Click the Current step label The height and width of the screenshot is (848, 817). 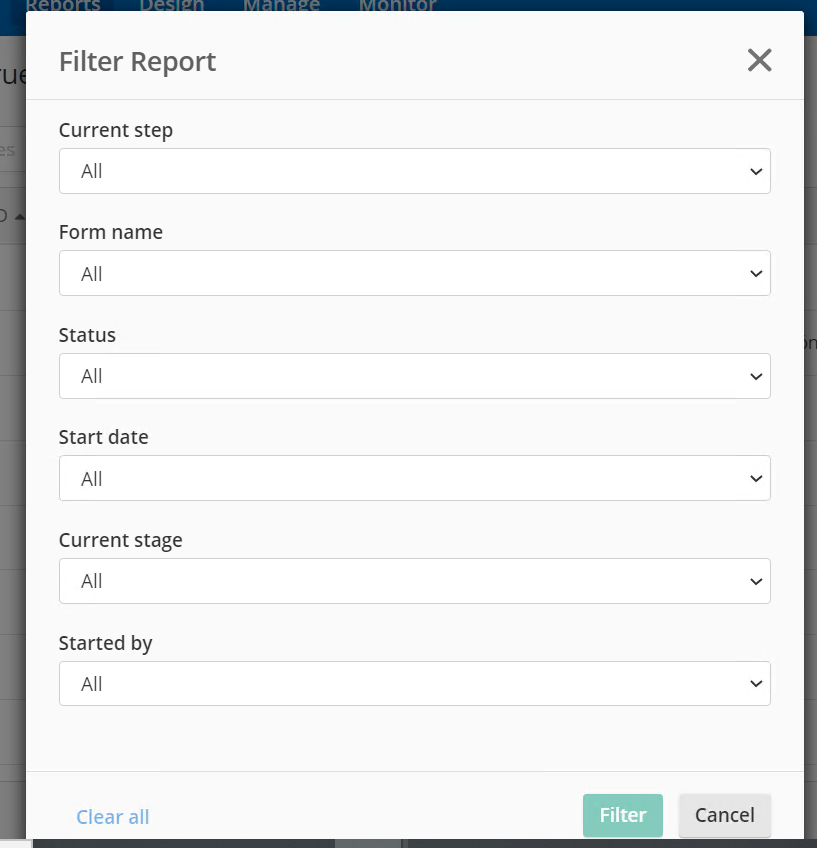(x=116, y=130)
